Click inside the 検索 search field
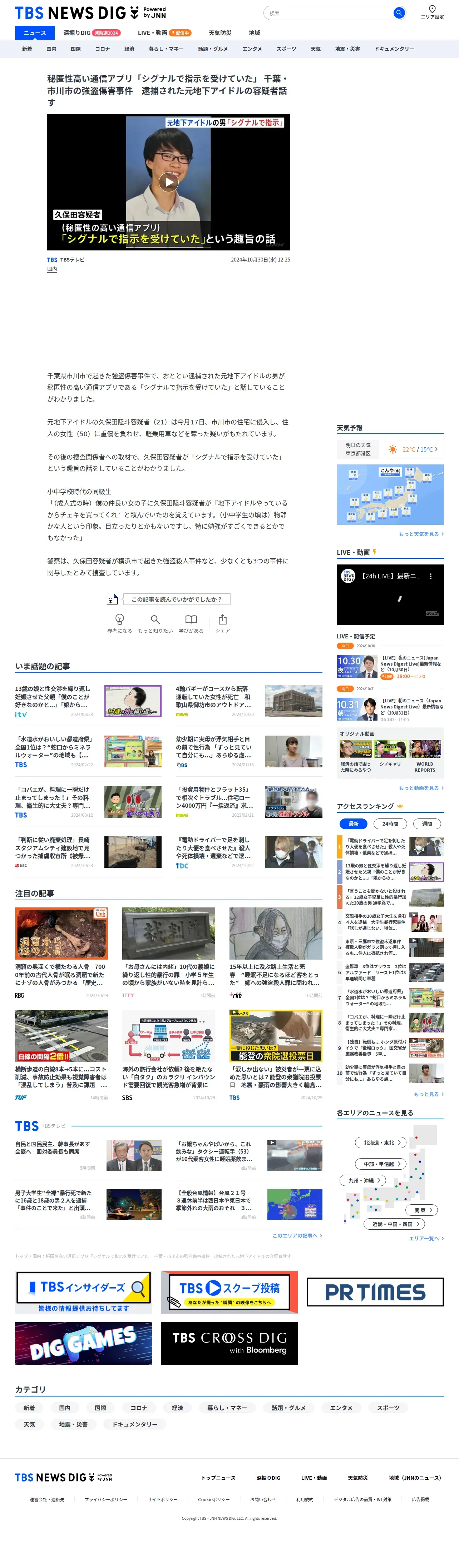 [x=329, y=13]
